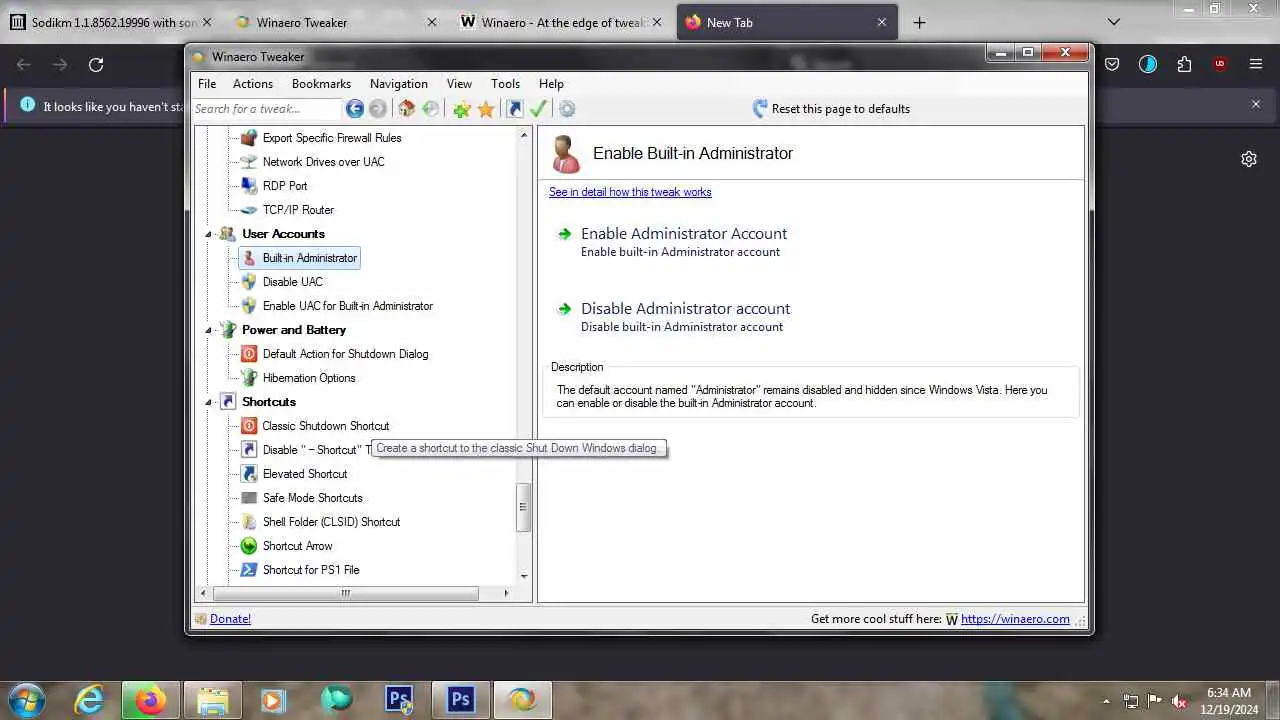The image size is (1280, 720).
Task: Open settings gear icon in Winaero toolbar
Action: (567, 109)
